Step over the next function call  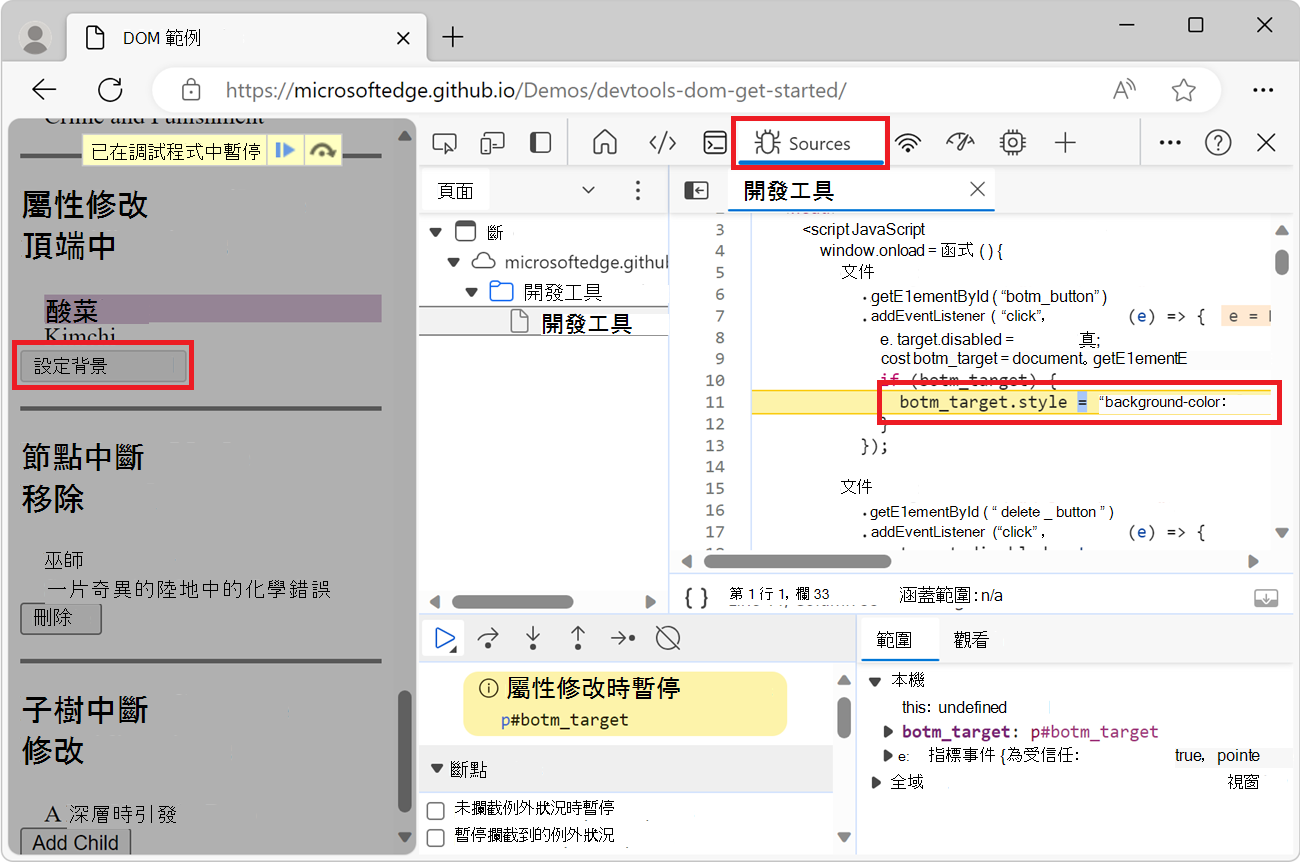(488, 637)
